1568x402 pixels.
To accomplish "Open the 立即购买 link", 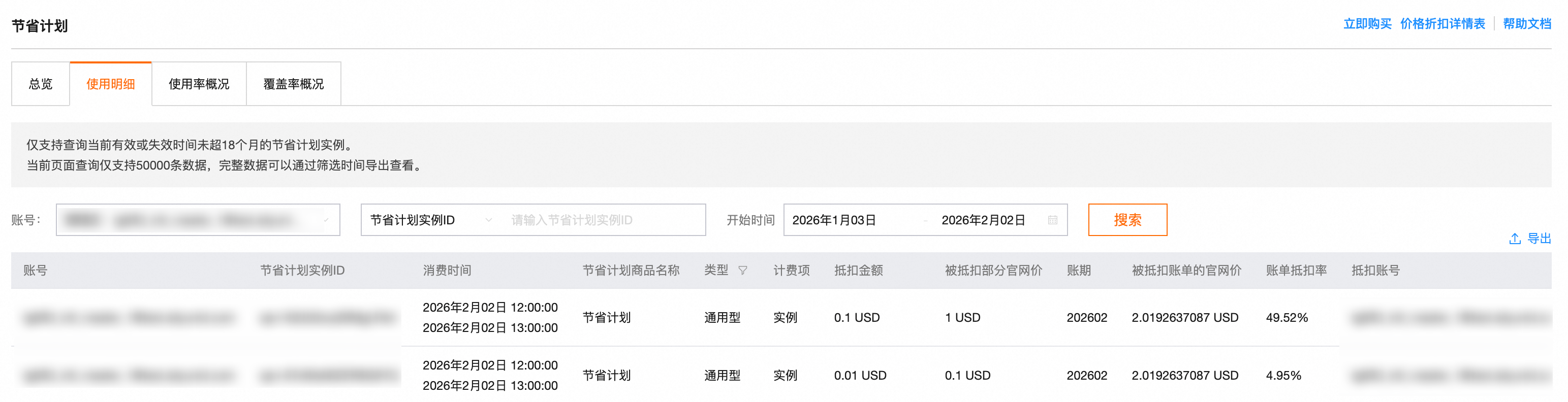I will pyautogui.click(x=1367, y=24).
